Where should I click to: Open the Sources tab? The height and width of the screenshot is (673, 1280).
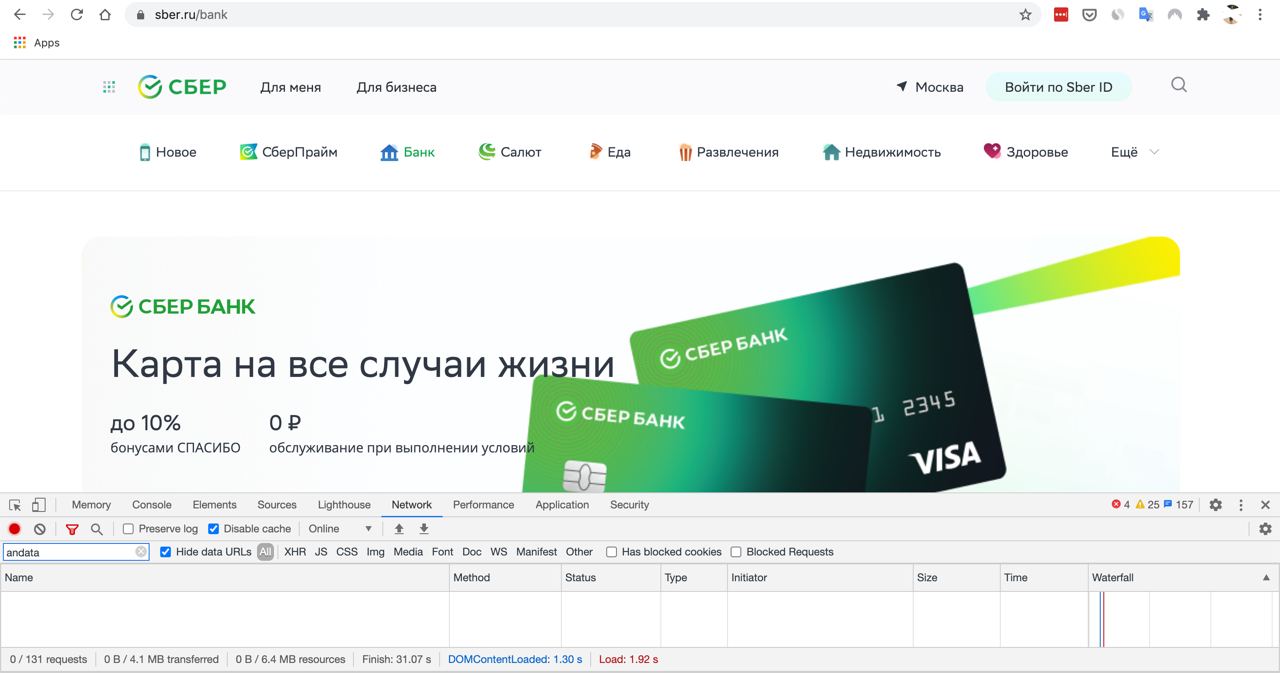277,505
